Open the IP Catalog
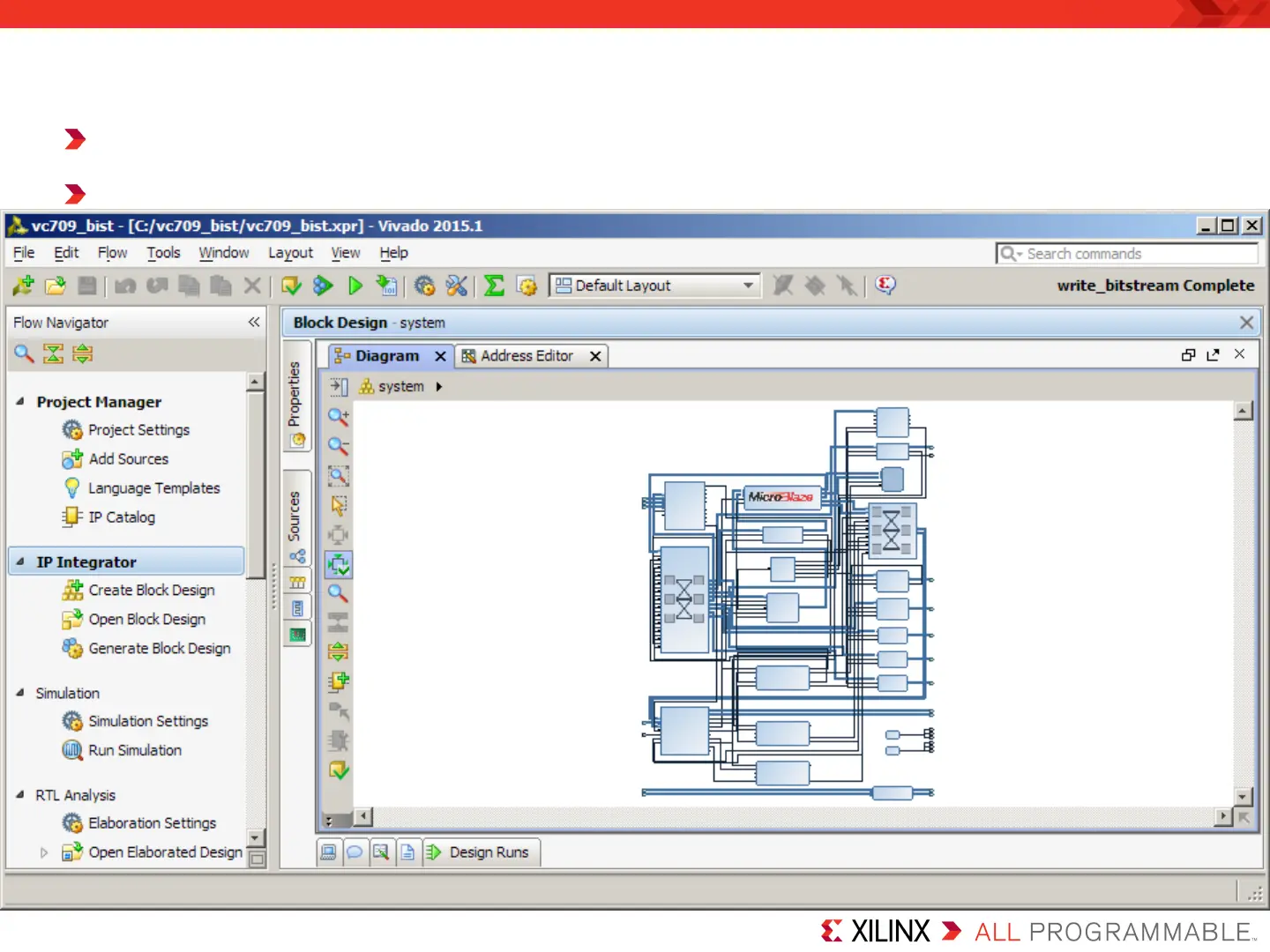The width and height of the screenshot is (1270, 952). 122,517
